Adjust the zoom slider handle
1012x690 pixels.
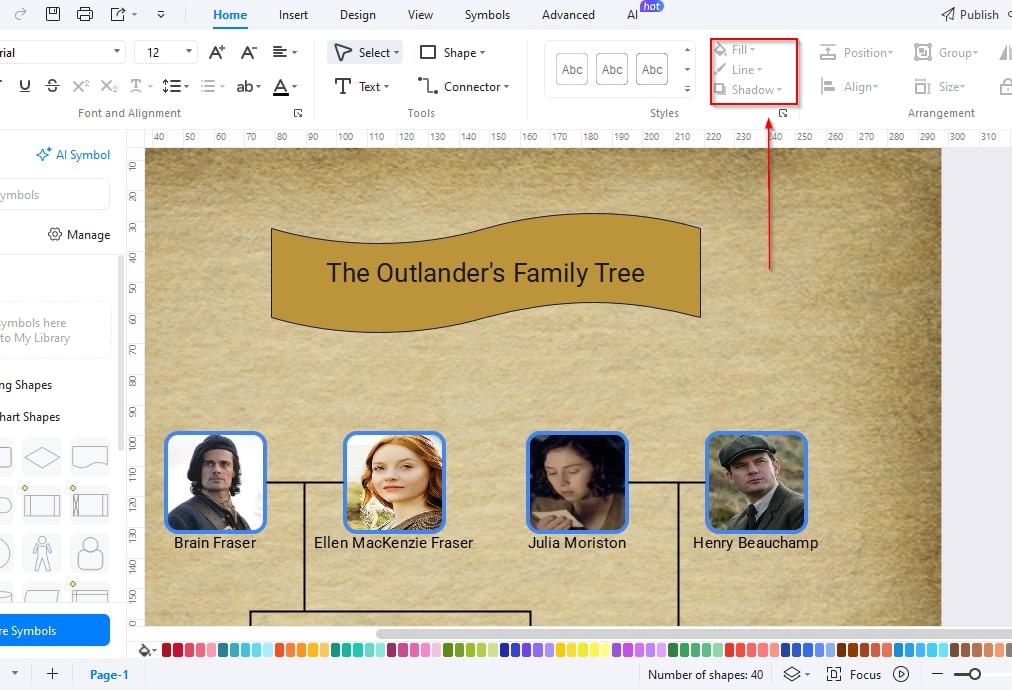click(x=975, y=674)
